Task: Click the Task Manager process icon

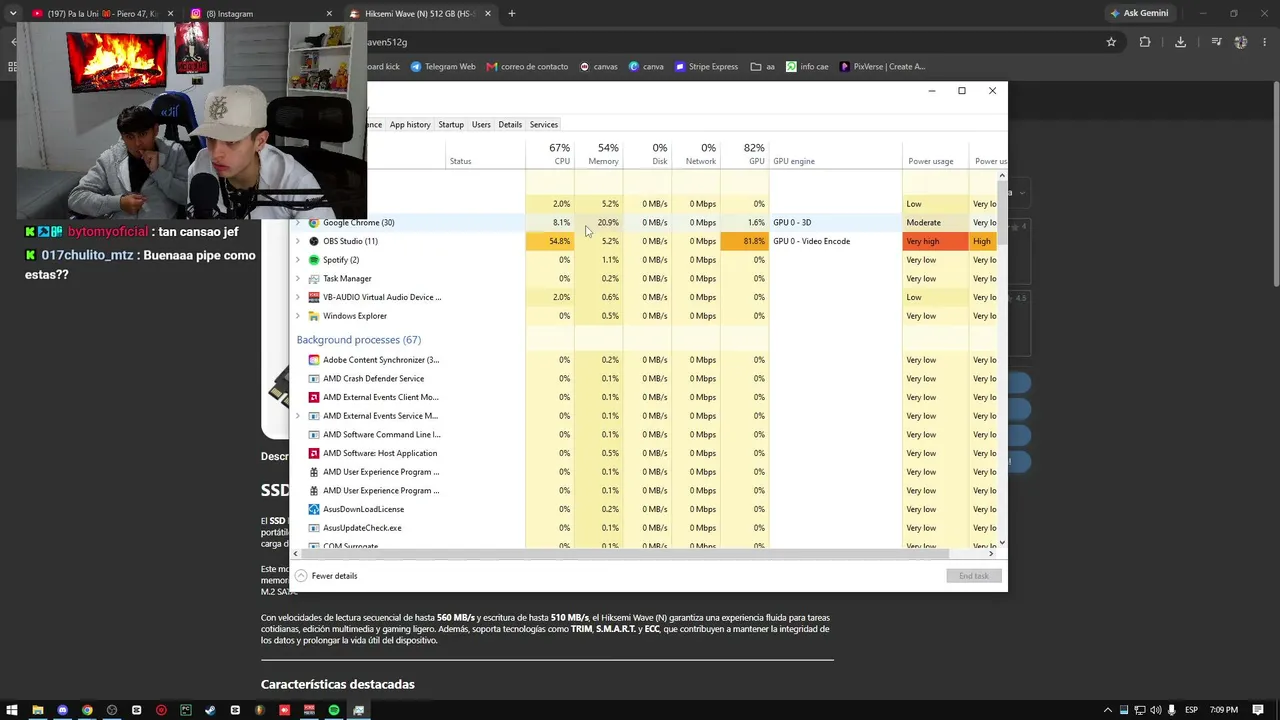Action: point(314,279)
